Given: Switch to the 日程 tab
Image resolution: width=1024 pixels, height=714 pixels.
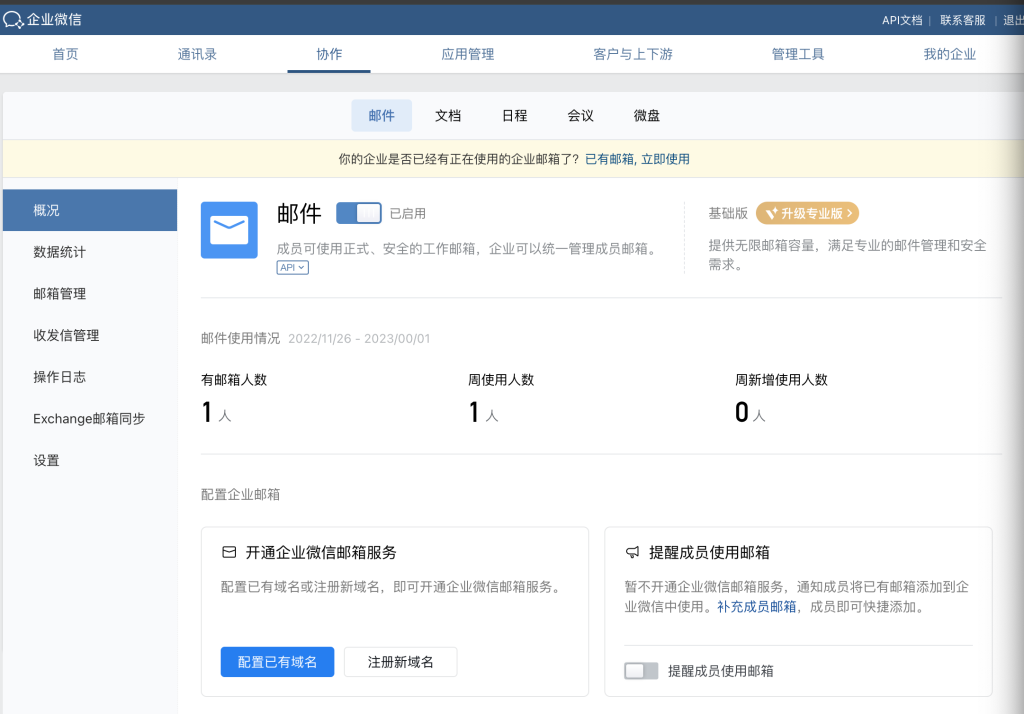Looking at the screenshot, I should [x=513, y=115].
